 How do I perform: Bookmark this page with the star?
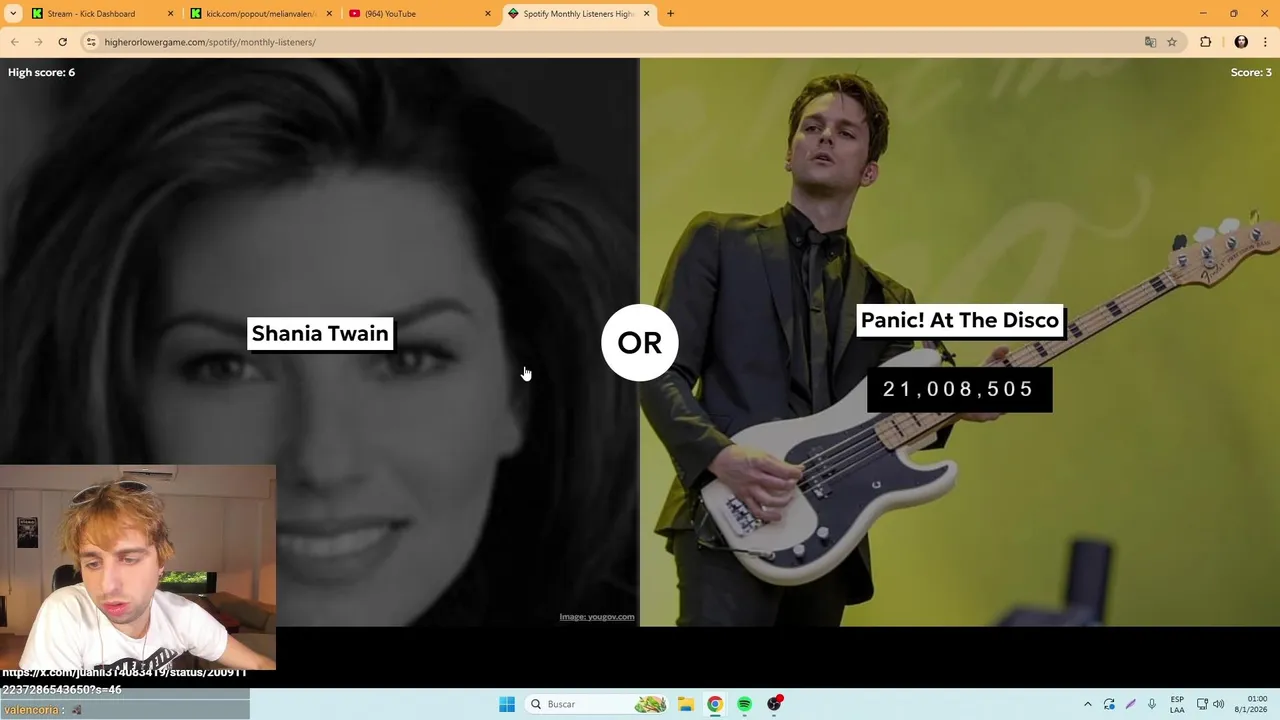(x=1172, y=42)
